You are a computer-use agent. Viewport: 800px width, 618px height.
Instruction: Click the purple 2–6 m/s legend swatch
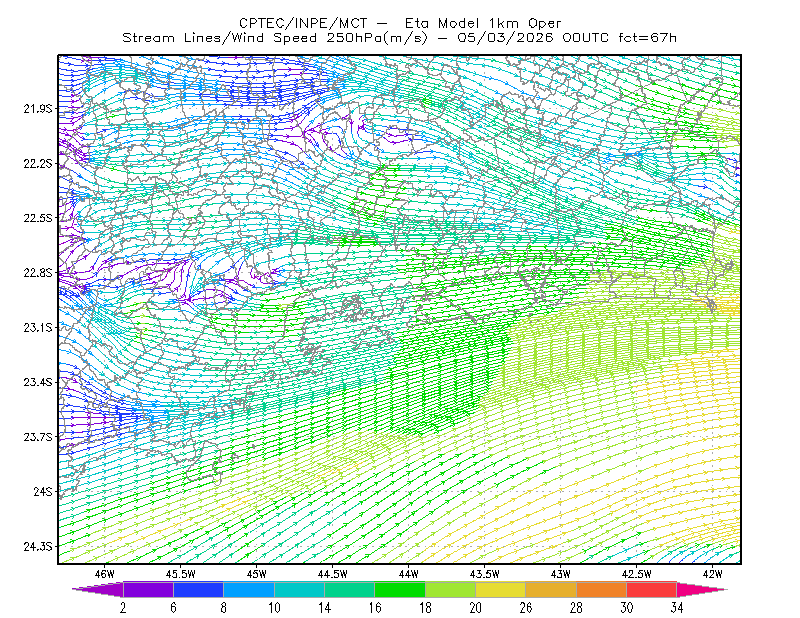pos(148,589)
